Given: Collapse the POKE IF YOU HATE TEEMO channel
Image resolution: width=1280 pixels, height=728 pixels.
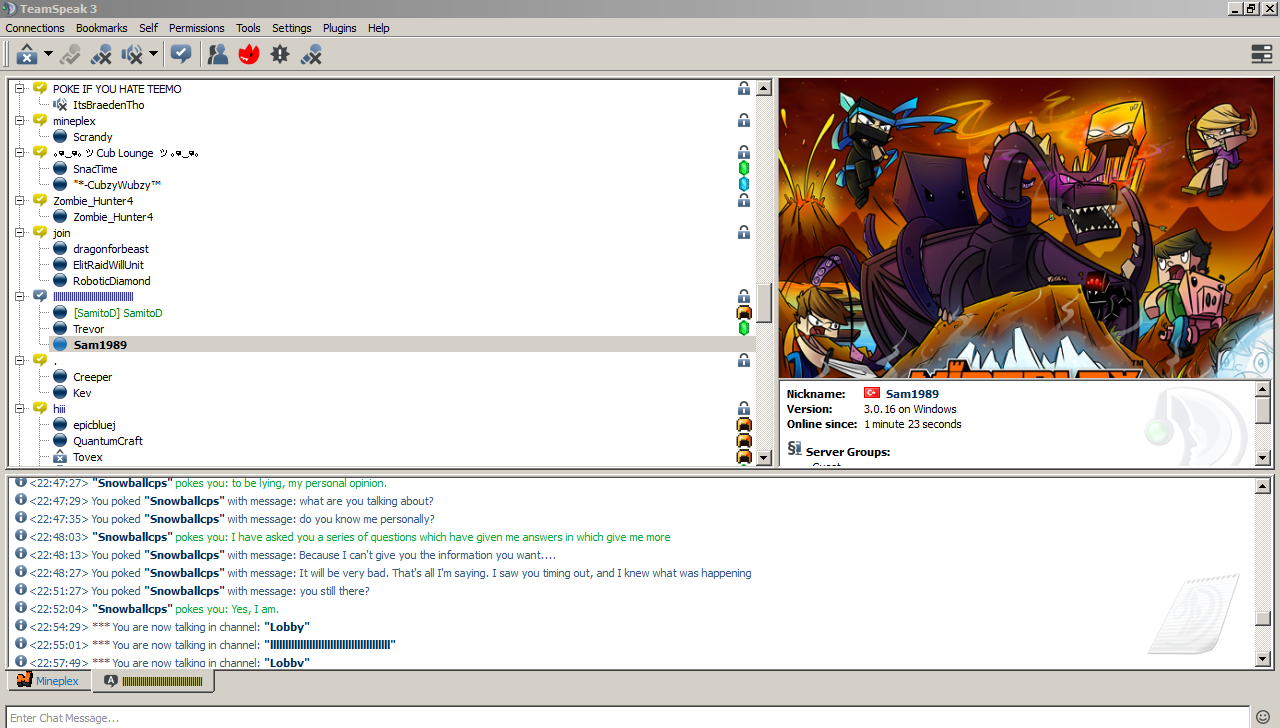Looking at the screenshot, I should click(x=19, y=89).
